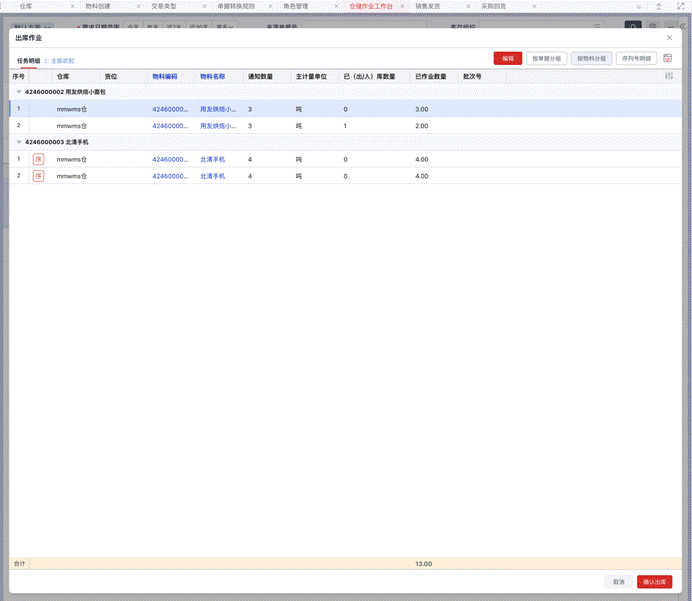Open the 序列号明细 detail button

[x=636, y=58]
